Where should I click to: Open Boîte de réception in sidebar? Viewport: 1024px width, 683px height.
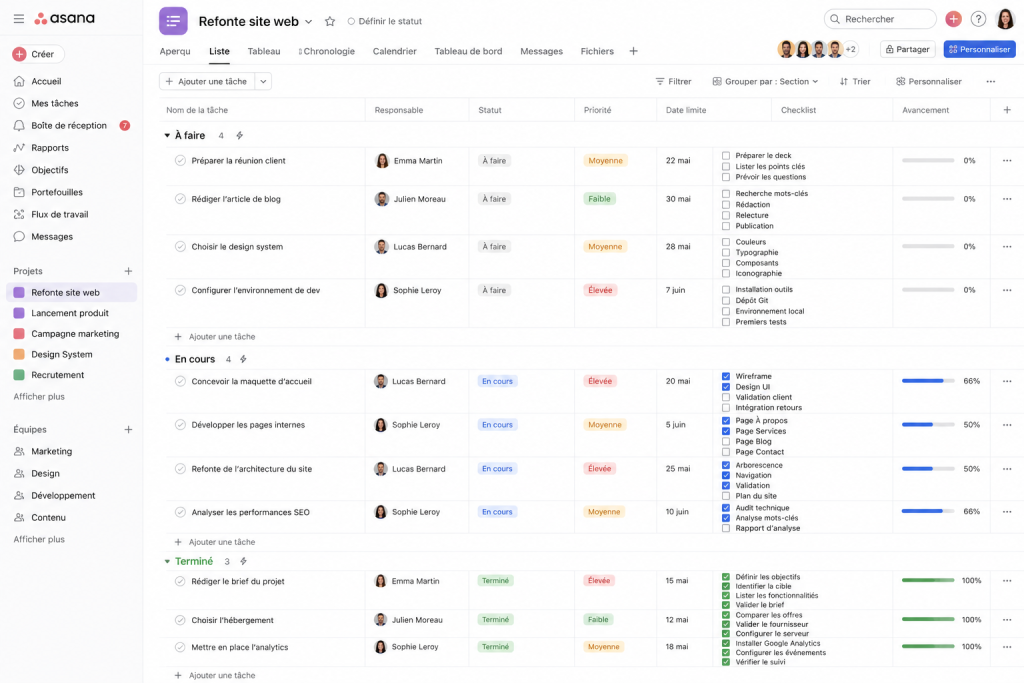(68, 126)
